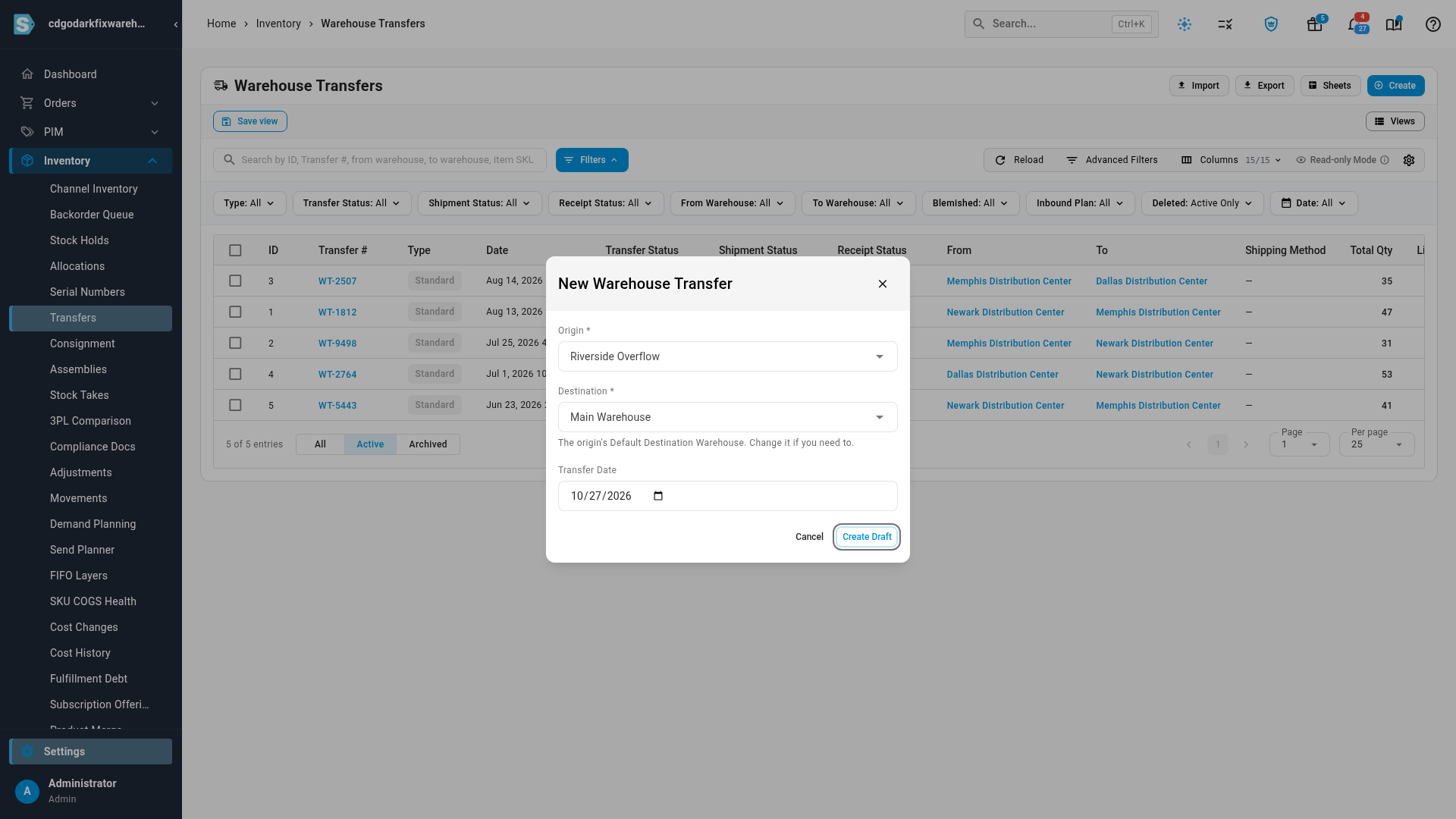Toggle the select-all checkbox in the table header
The image size is (1456, 819).
[x=235, y=250]
